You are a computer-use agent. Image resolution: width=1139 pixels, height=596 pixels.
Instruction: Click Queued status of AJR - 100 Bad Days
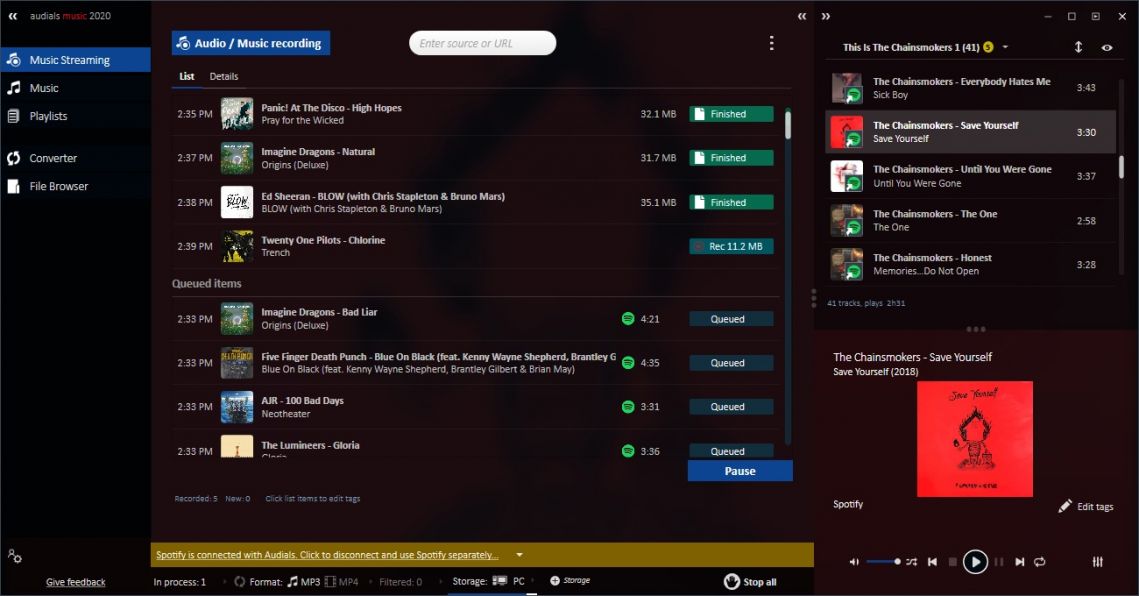(x=731, y=407)
